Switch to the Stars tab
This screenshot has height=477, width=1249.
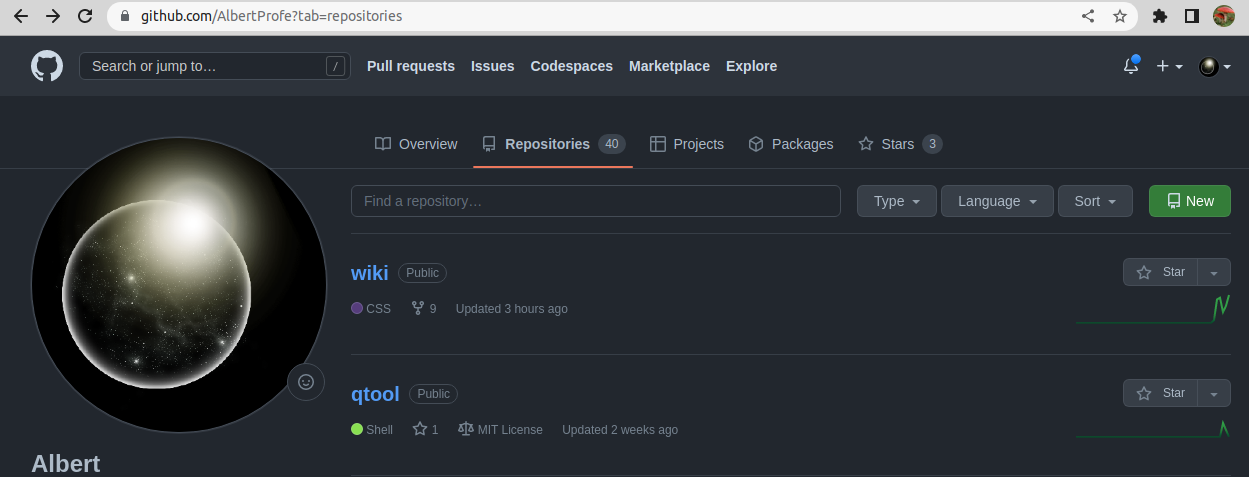tap(900, 144)
